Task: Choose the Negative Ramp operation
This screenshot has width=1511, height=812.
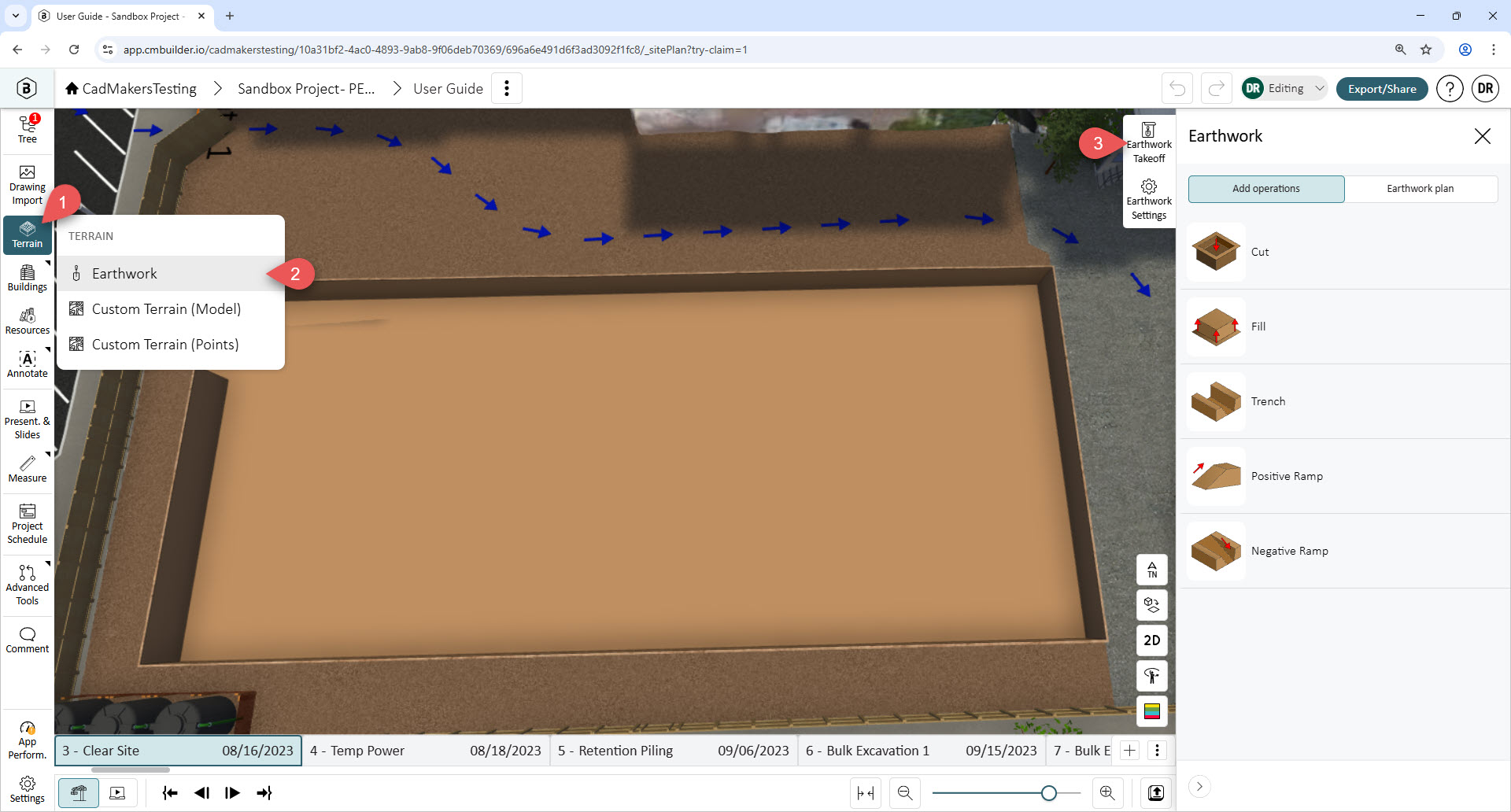Action: [x=1343, y=551]
